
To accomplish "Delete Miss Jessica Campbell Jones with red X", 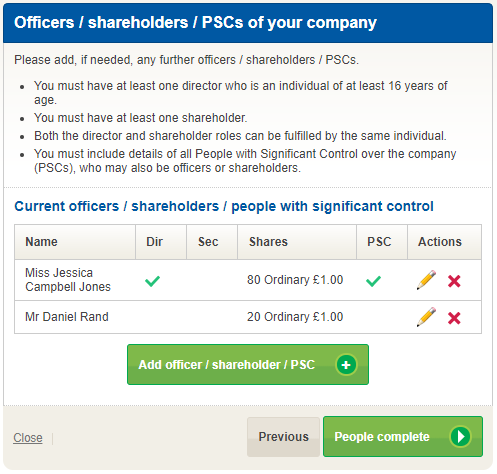I will 454,281.
